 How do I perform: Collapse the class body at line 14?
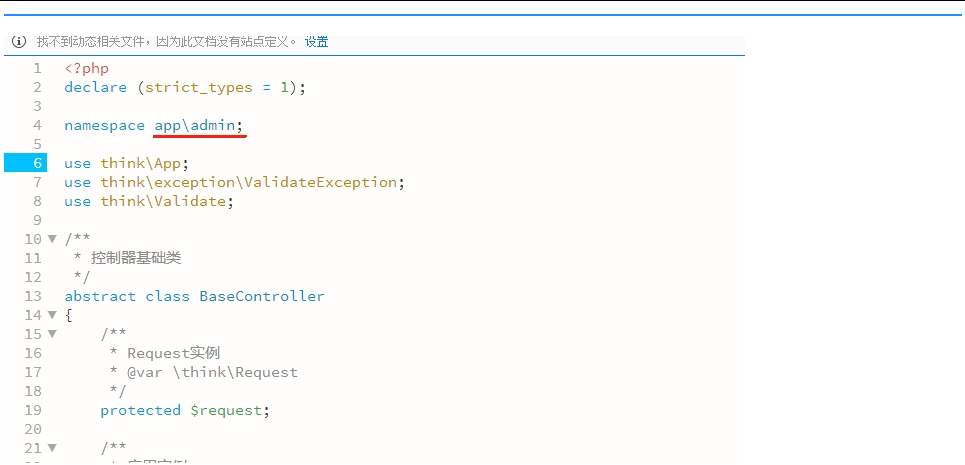[52, 315]
